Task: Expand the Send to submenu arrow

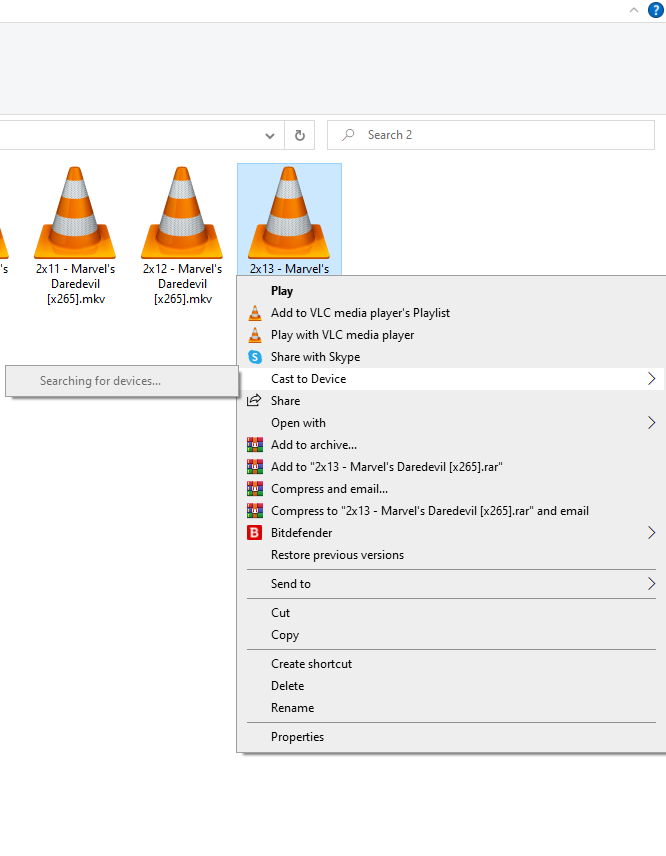Action: [651, 584]
